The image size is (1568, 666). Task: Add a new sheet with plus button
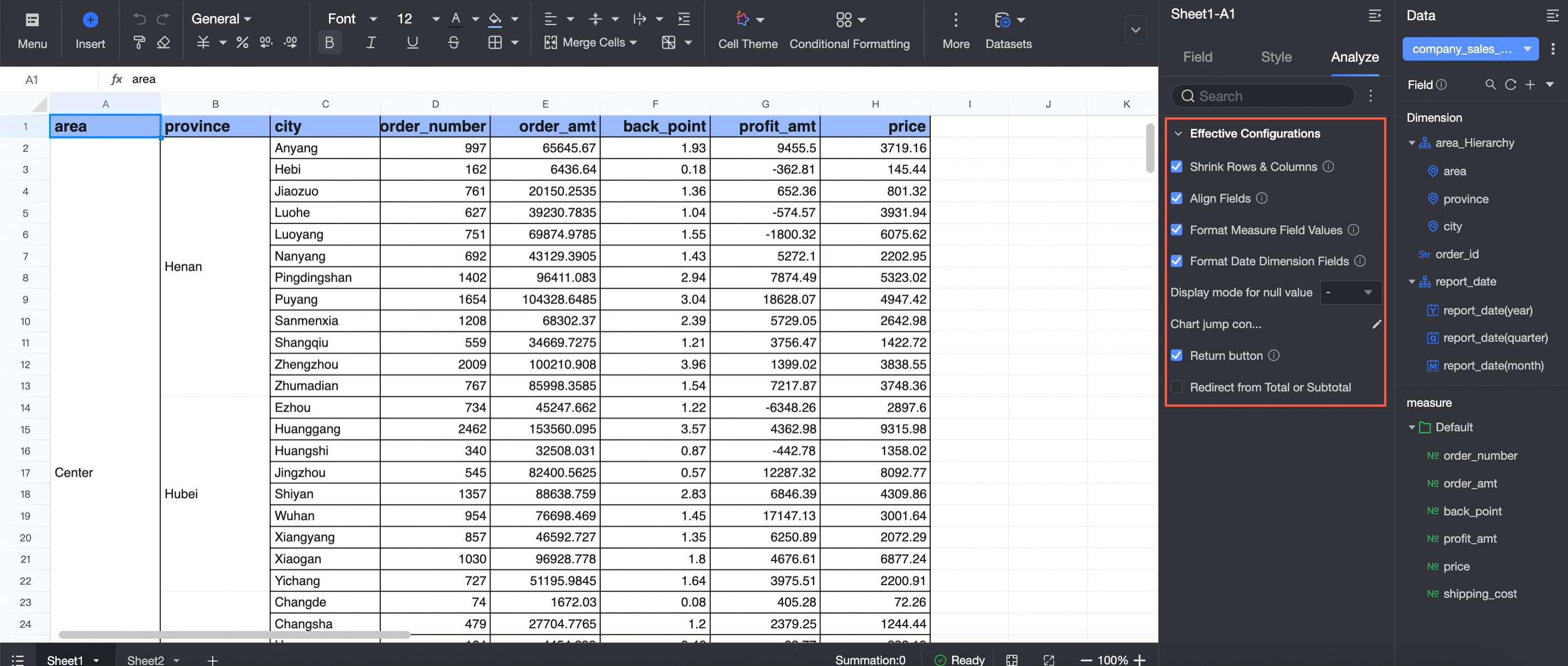coord(212,659)
